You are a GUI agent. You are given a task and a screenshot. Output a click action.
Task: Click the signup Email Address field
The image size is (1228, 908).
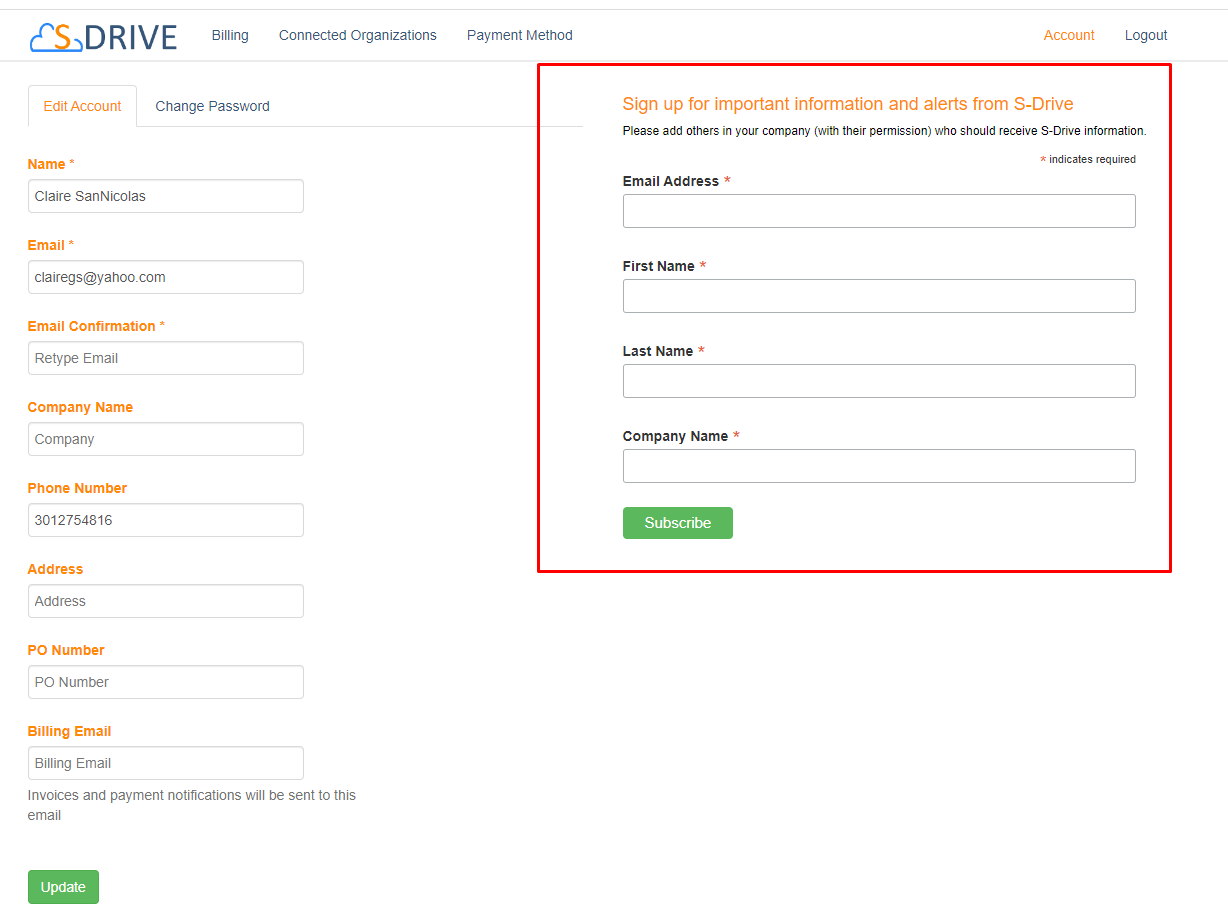tap(878, 211)
